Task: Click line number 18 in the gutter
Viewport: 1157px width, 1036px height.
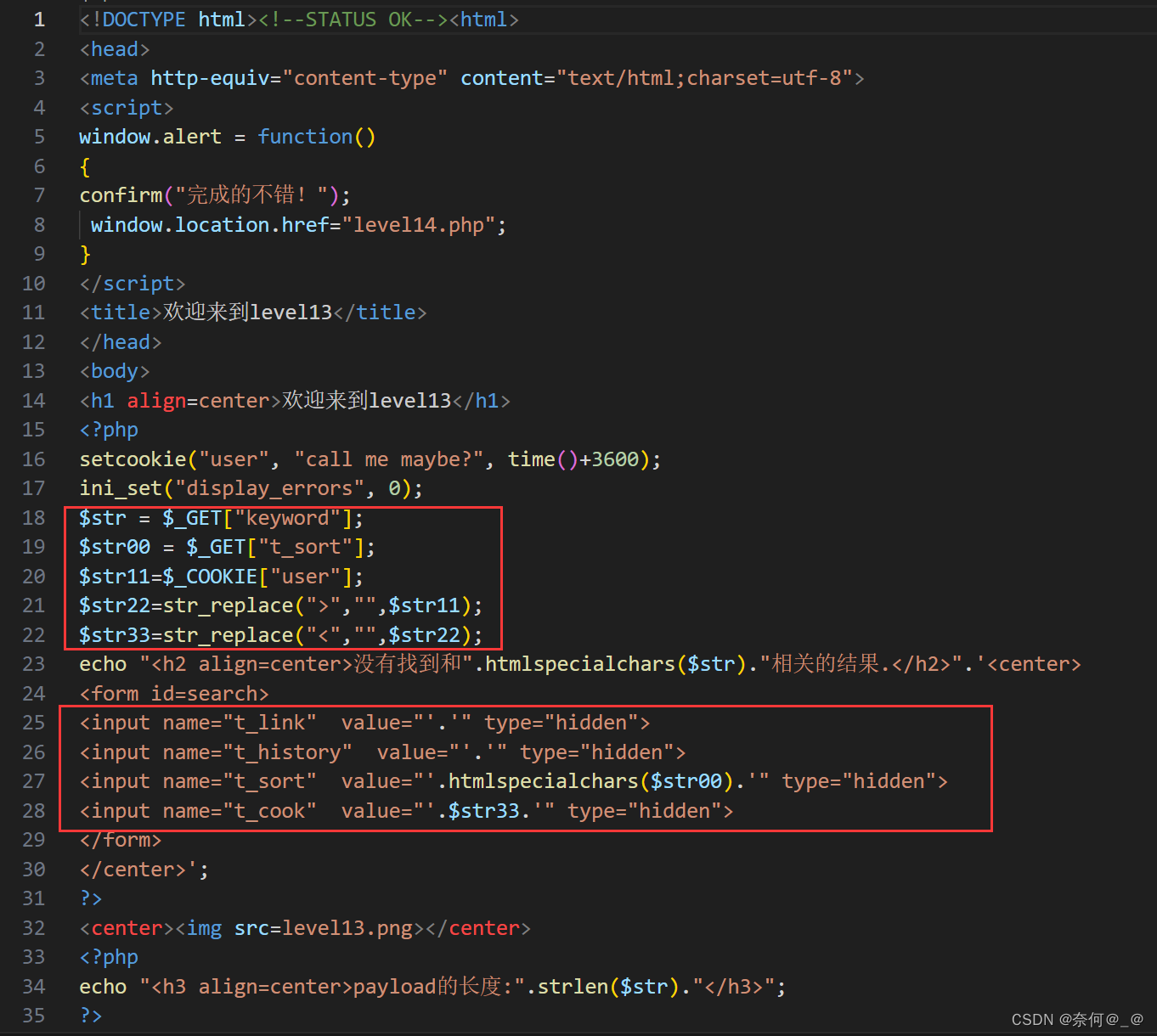Action: (34, 518)
